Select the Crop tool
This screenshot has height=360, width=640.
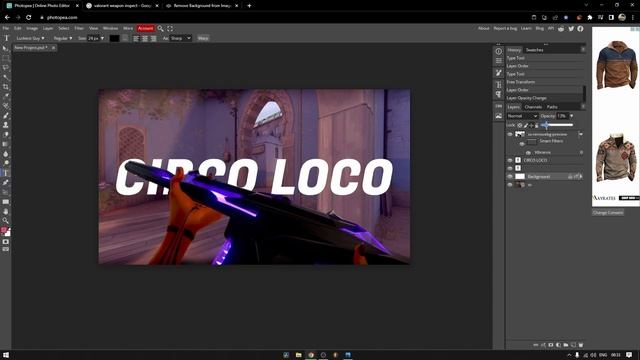pos(5,87)
